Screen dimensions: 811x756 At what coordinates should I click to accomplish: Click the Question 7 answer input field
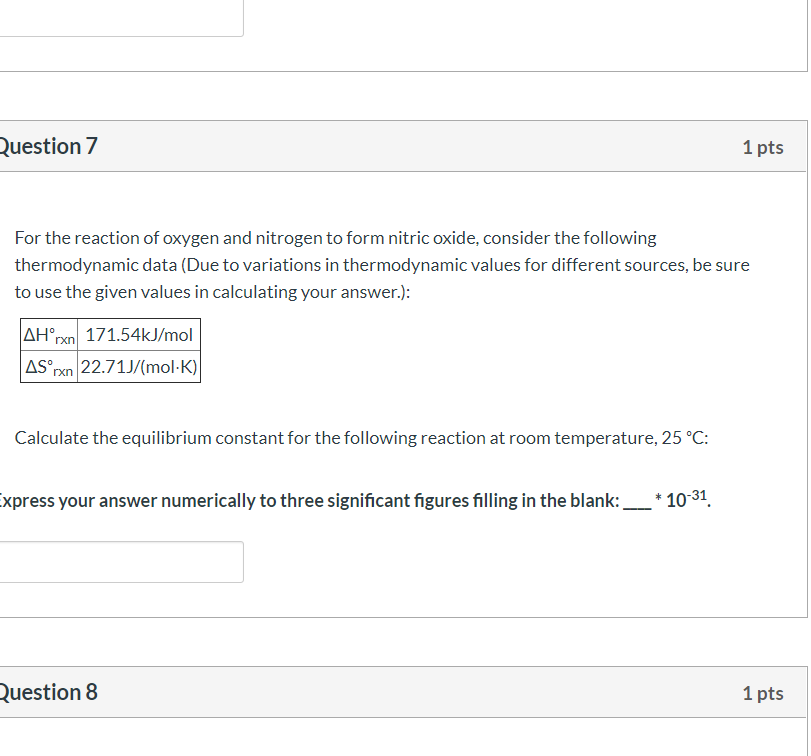[121, 562]
